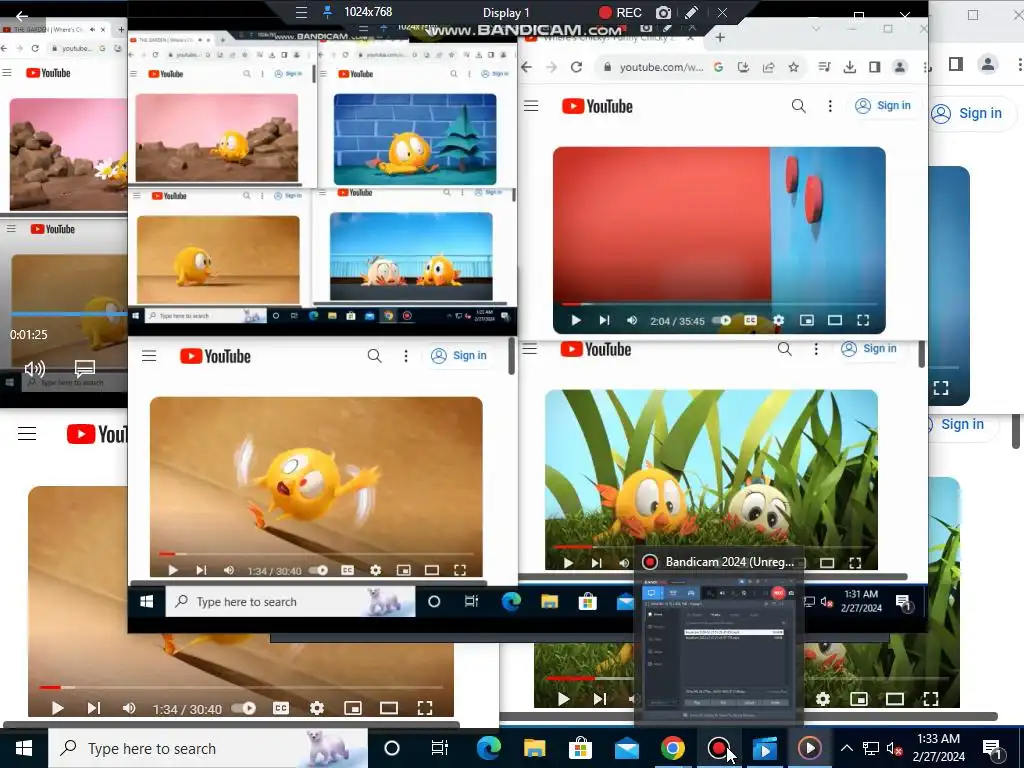Open Chrome media controls icon
1024x768 pixels.
coord(824,67)
